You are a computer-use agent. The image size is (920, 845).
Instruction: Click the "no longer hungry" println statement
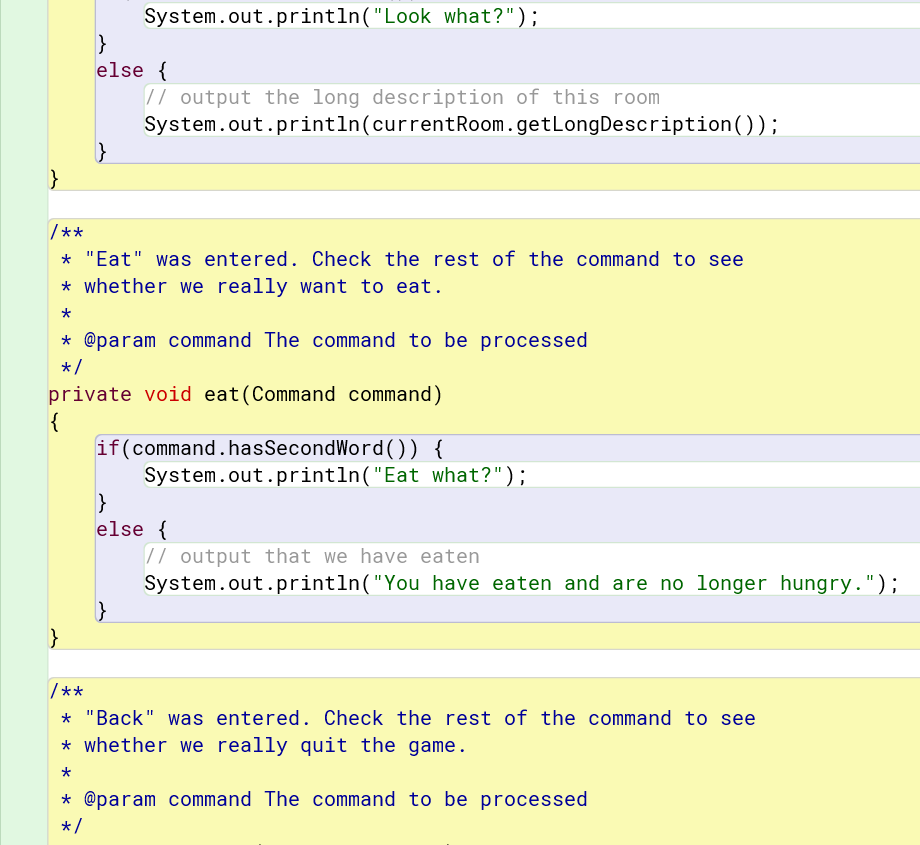[x=522, y=583]
